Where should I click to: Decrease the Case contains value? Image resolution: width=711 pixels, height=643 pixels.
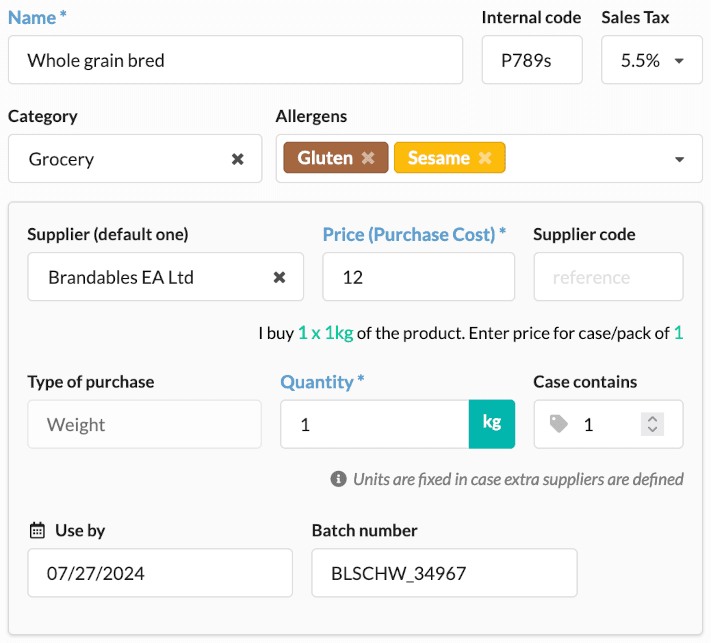click(x=653, y=429)
